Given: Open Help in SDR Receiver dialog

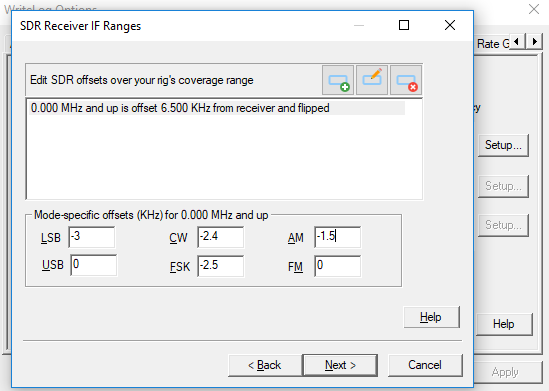Looking at the screenshot, I should (x=431, y=317).
